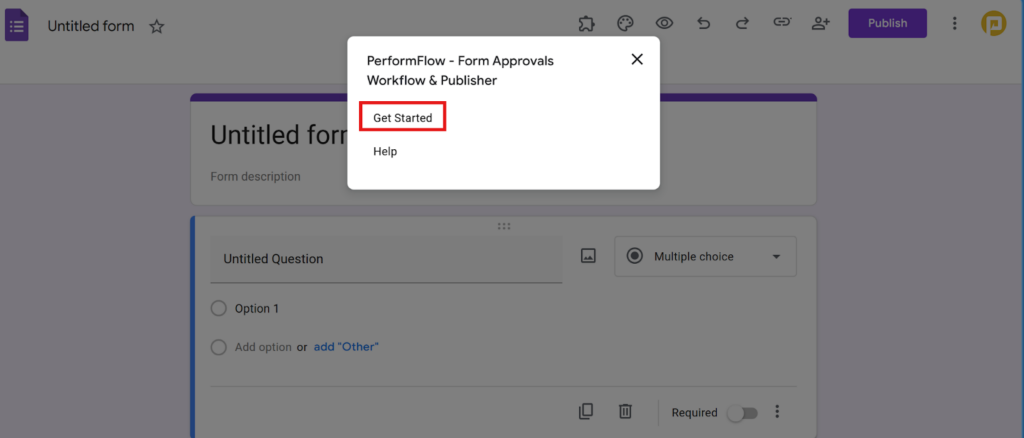
Task: Open the add-ons puzzle piece icon
Action: (x=587, y=23)
